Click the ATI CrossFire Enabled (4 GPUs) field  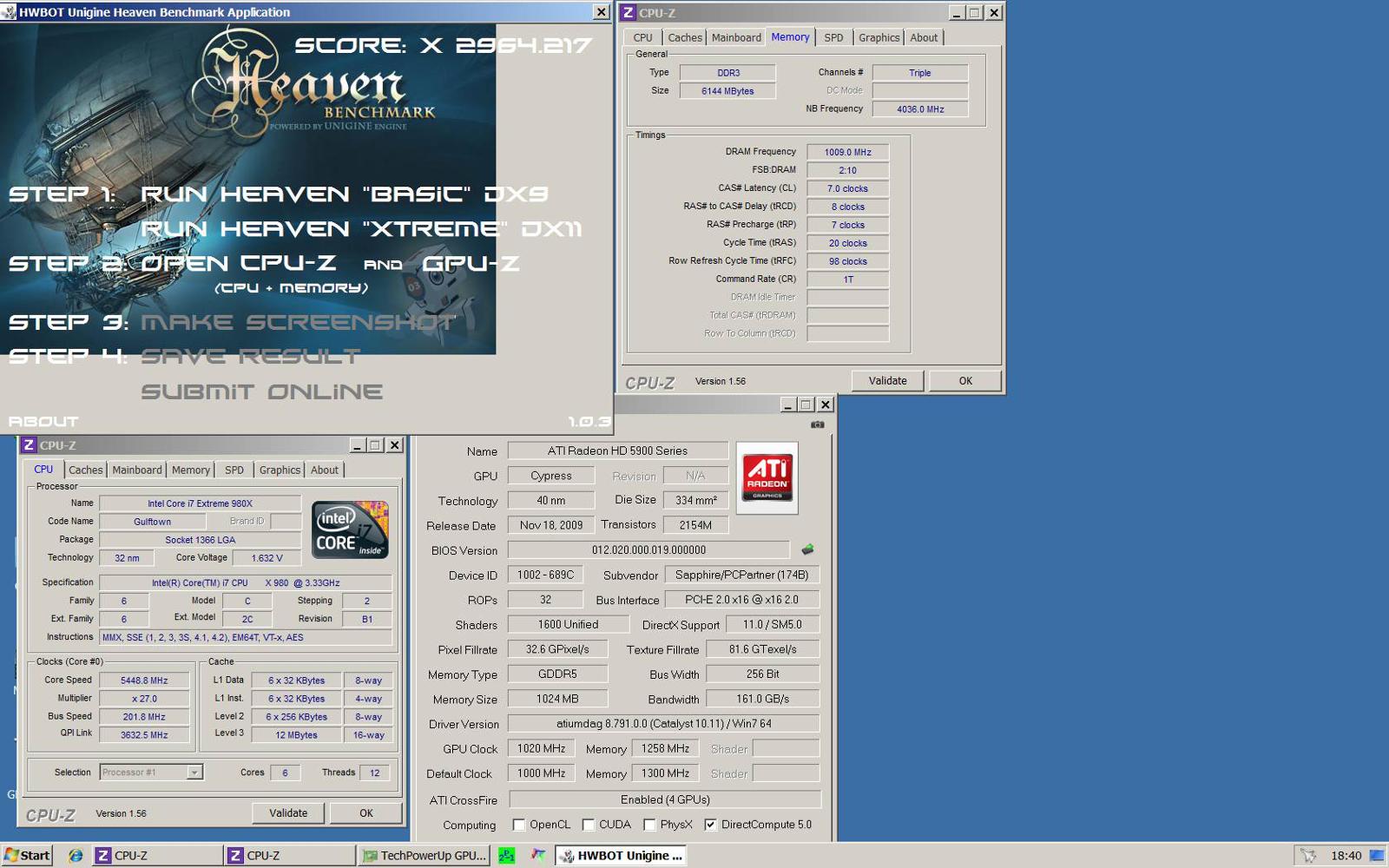(x=665, y=799)
